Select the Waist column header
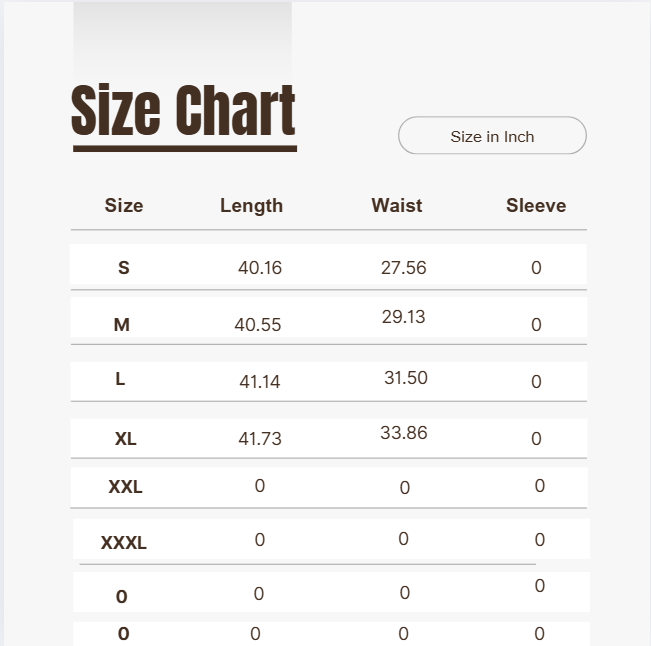 tap(397, 206)
